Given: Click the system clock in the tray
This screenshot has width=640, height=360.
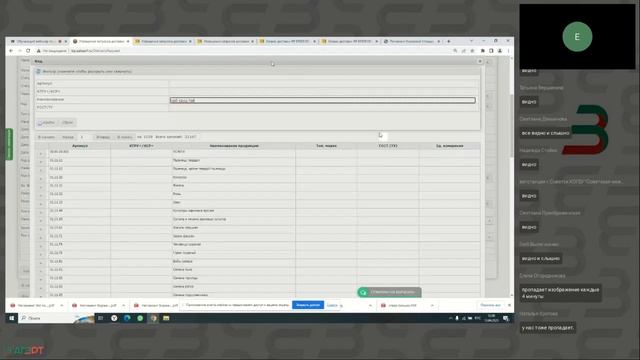Looking at the screenshot, I should click(491, 318).
